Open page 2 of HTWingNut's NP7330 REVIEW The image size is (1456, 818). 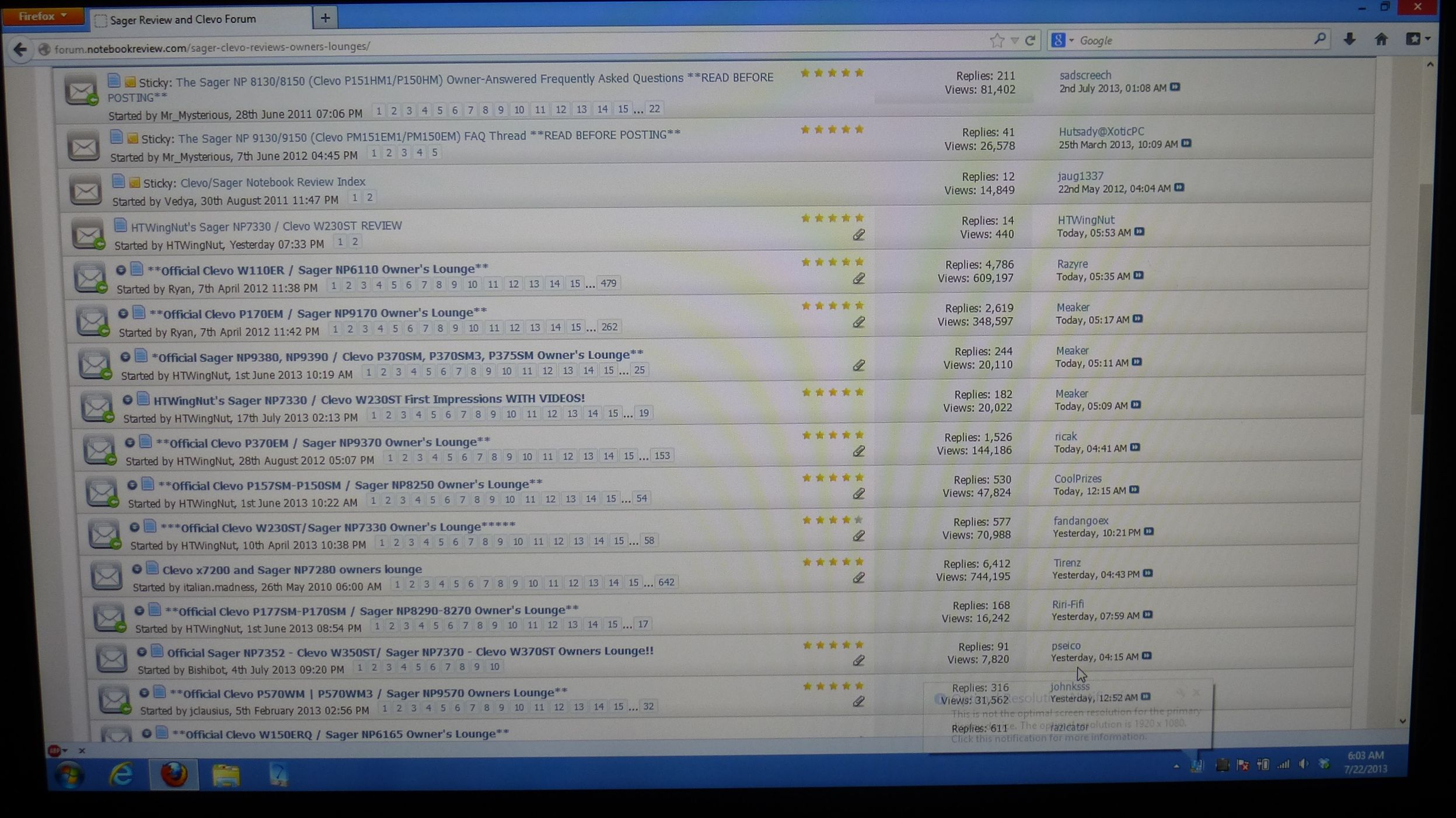tap(355, 242)
